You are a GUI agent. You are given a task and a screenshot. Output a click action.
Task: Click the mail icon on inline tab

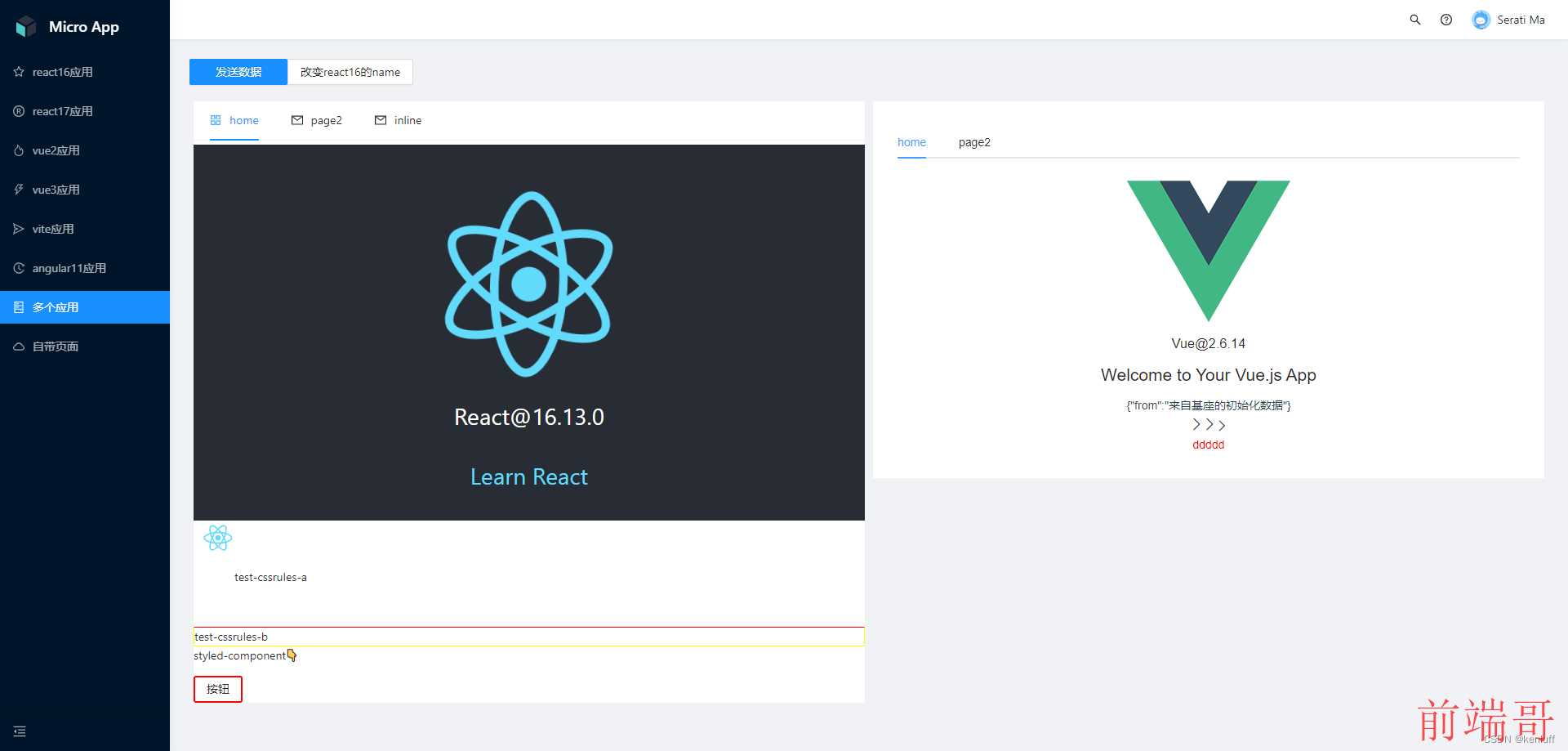(x=381, y=120)
